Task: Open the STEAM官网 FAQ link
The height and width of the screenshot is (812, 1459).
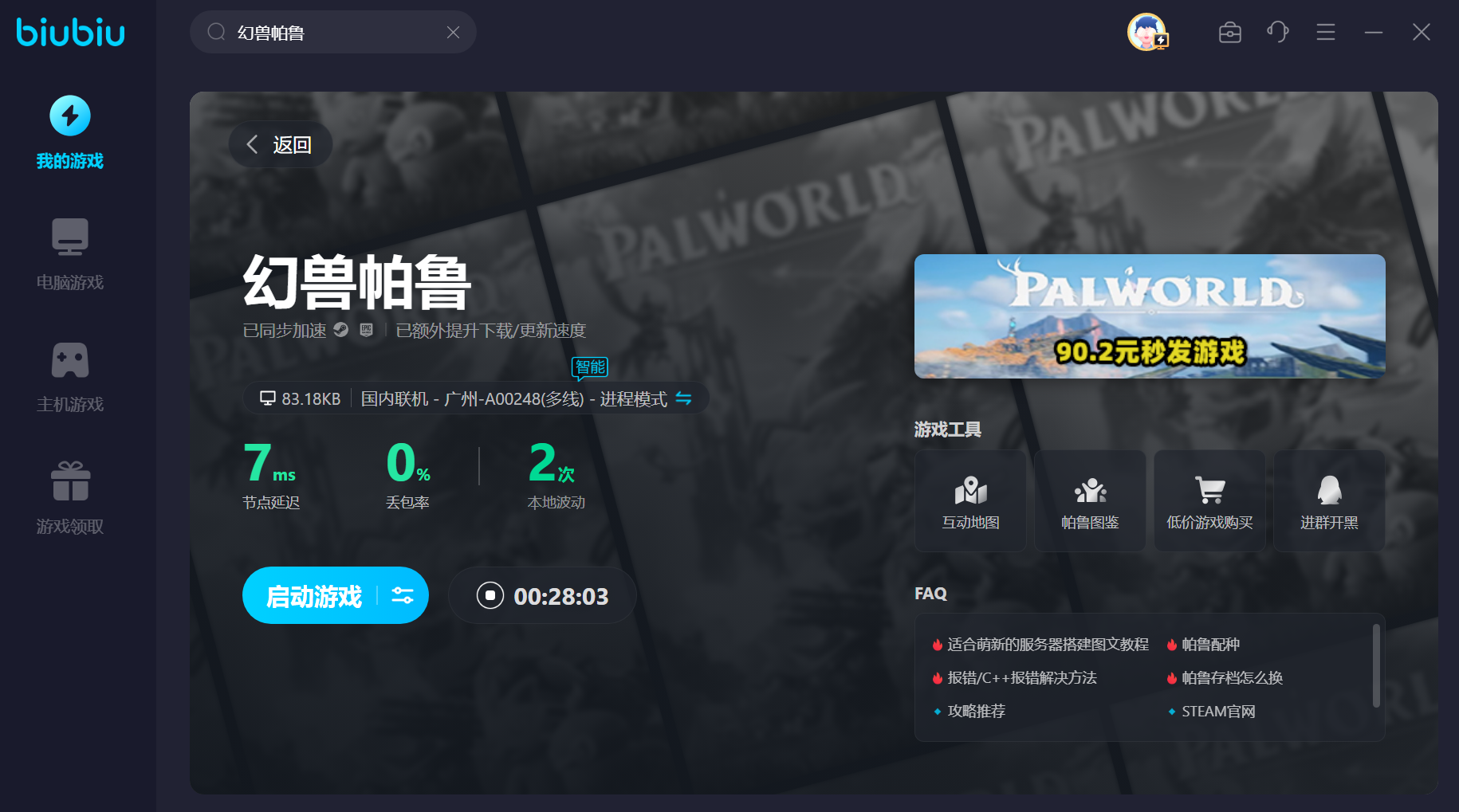Action: coord(1217,712)
